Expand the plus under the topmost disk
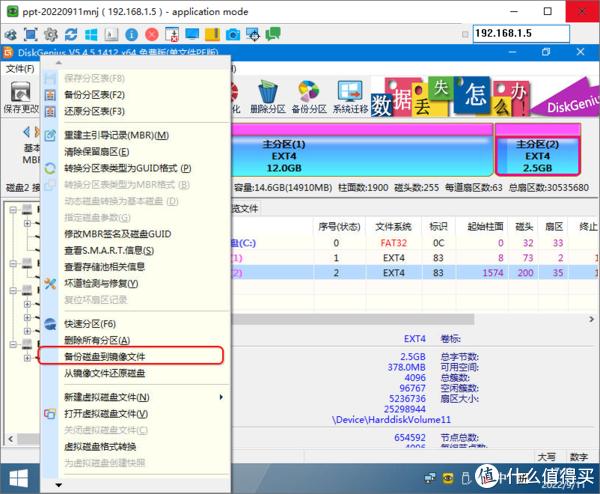Image resolution: width=600 pixels, height=494 pixels. point(27,223)
